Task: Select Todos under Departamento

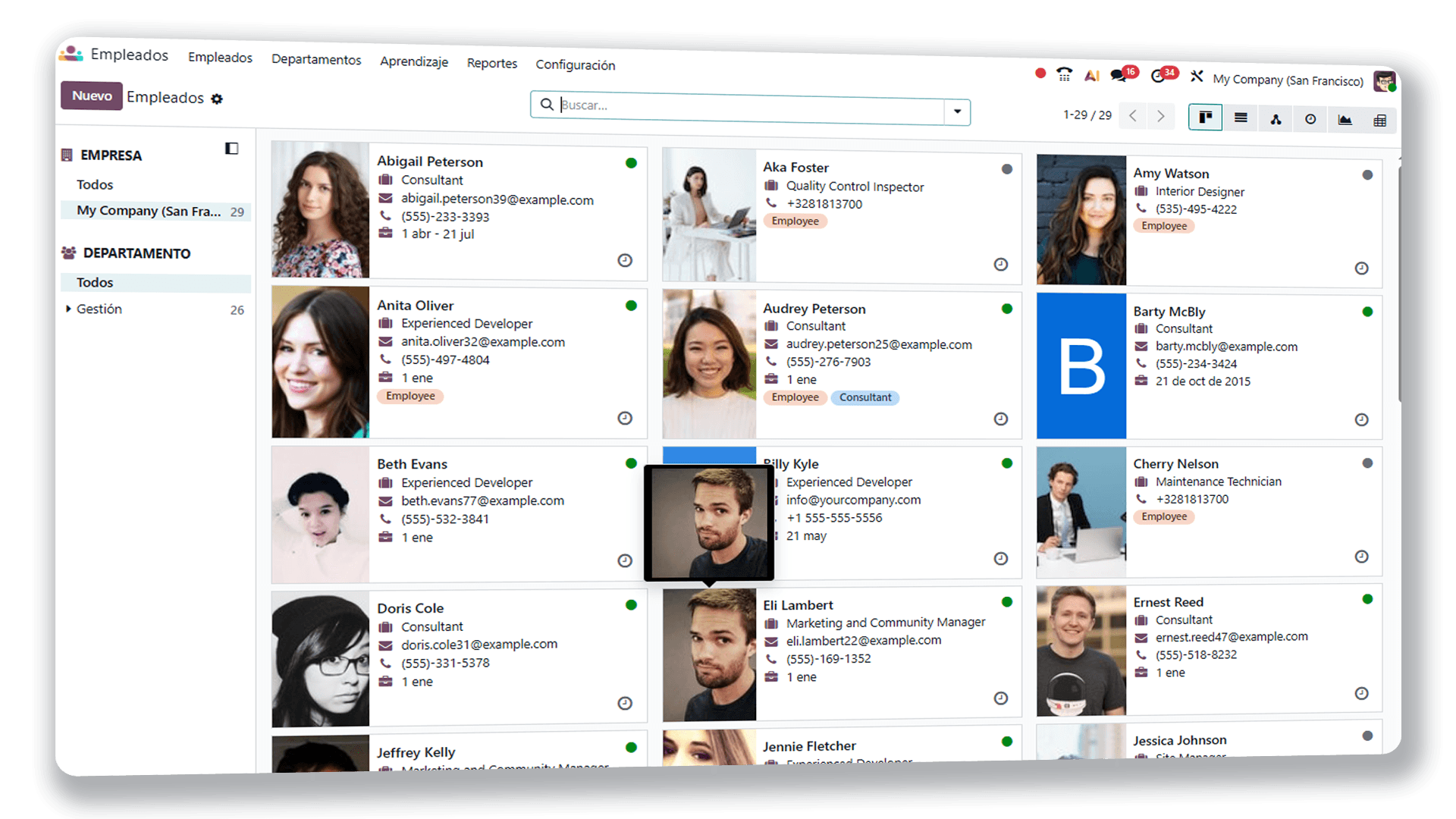Action: [x=155, y=283]
